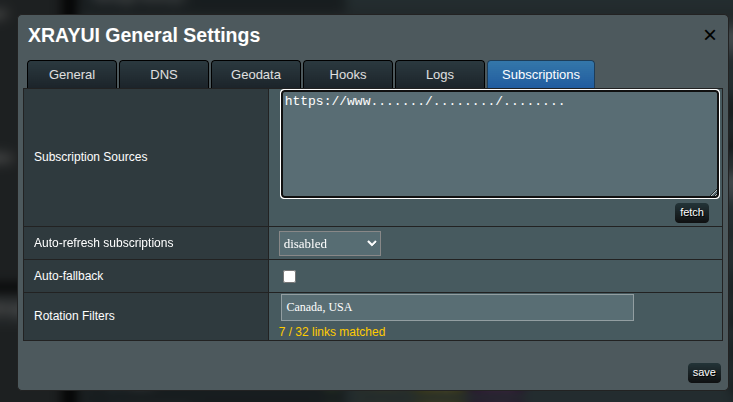Click the Auto-refresh subscriptions label

(104, 243)
